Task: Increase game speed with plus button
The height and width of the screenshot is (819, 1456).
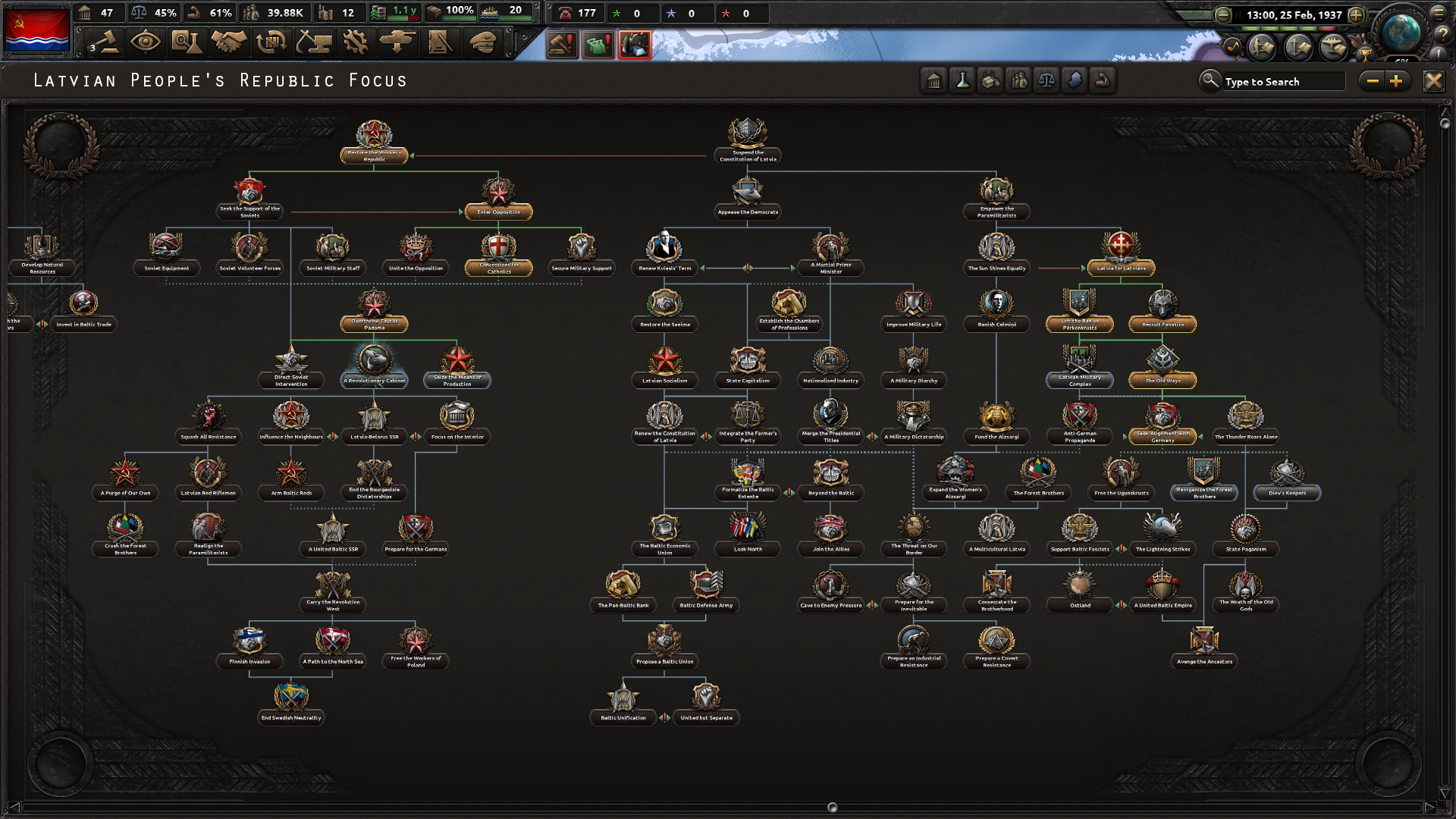Action: click(1356, 14)
